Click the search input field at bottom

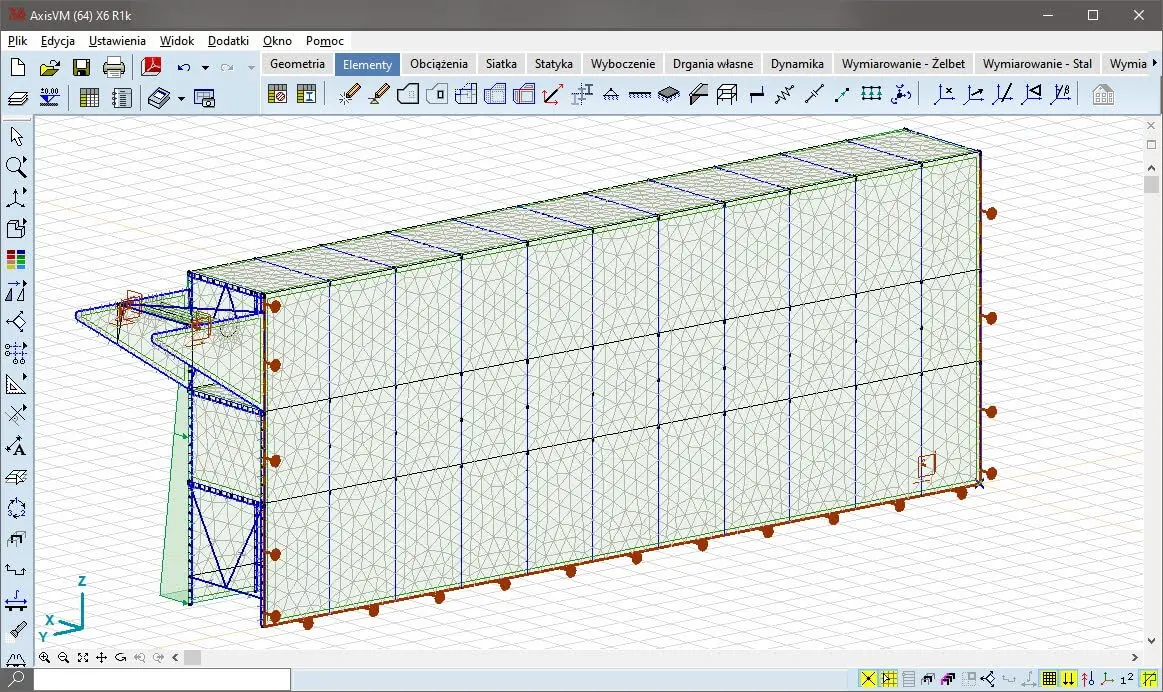pos(162,680)
